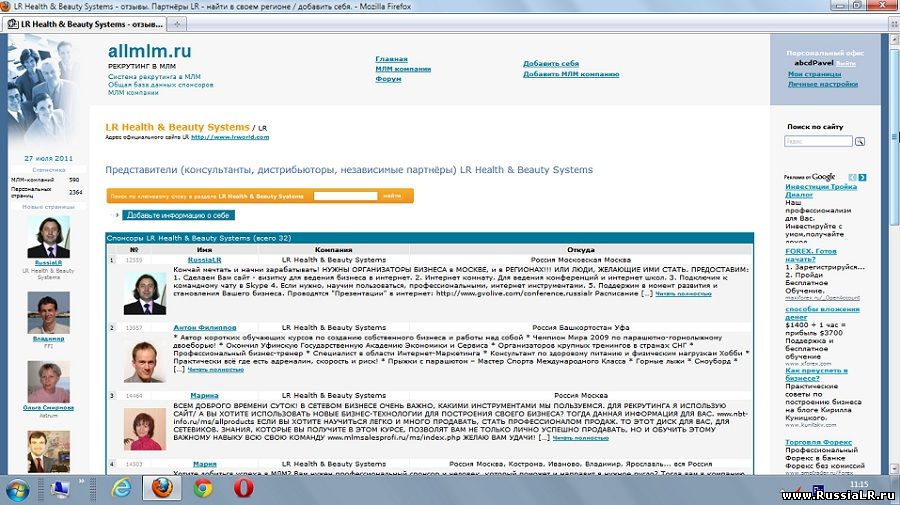Open Личные настройки link
900x505 pixels.
pos(823,84)
